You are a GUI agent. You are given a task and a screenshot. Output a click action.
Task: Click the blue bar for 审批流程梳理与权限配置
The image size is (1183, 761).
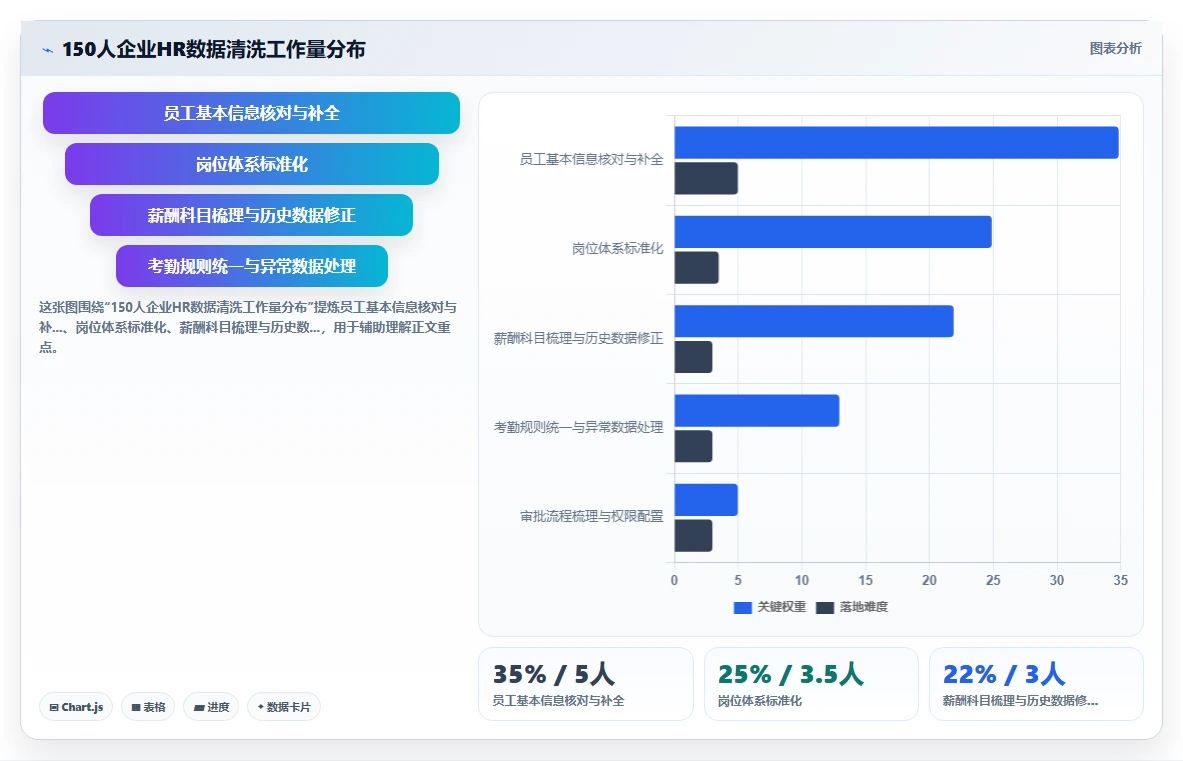point(706,500)
